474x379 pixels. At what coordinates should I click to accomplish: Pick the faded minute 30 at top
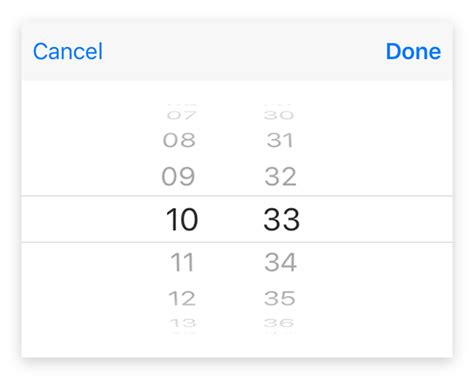[279, 115]
